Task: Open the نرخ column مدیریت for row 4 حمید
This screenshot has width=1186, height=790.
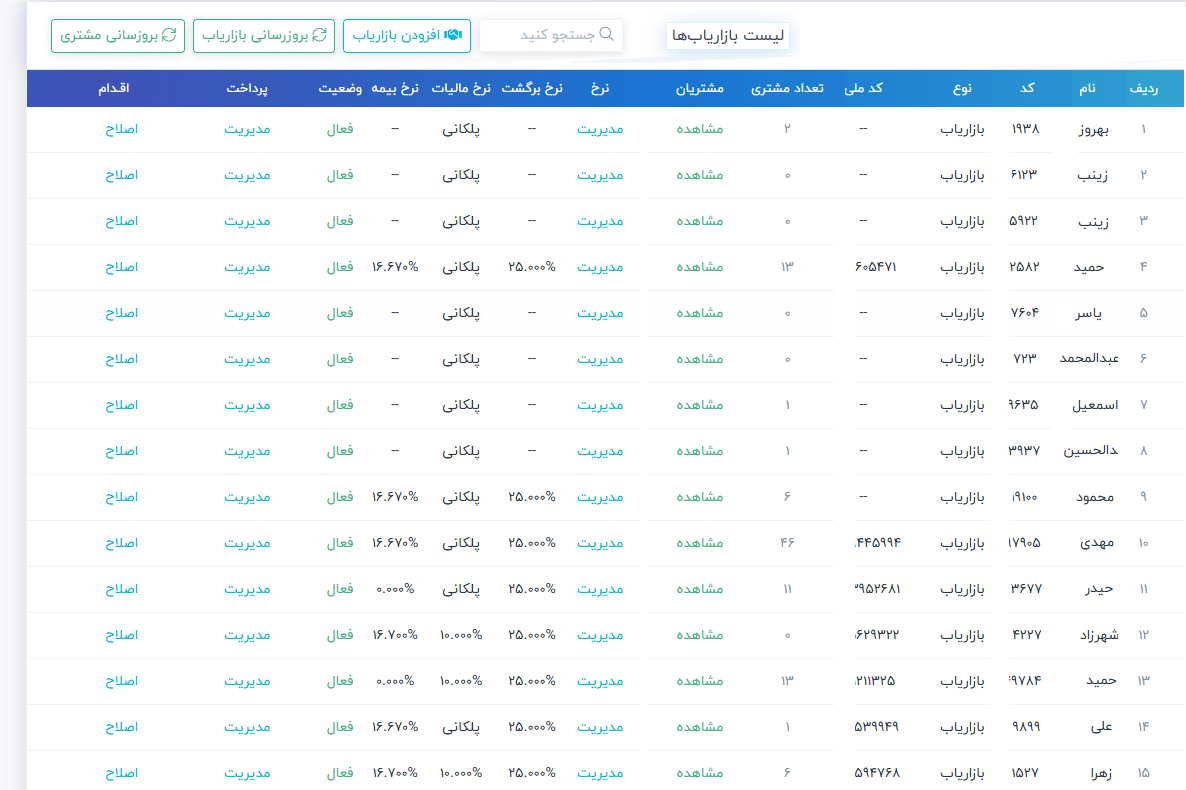Action: (x=600, y=267)
